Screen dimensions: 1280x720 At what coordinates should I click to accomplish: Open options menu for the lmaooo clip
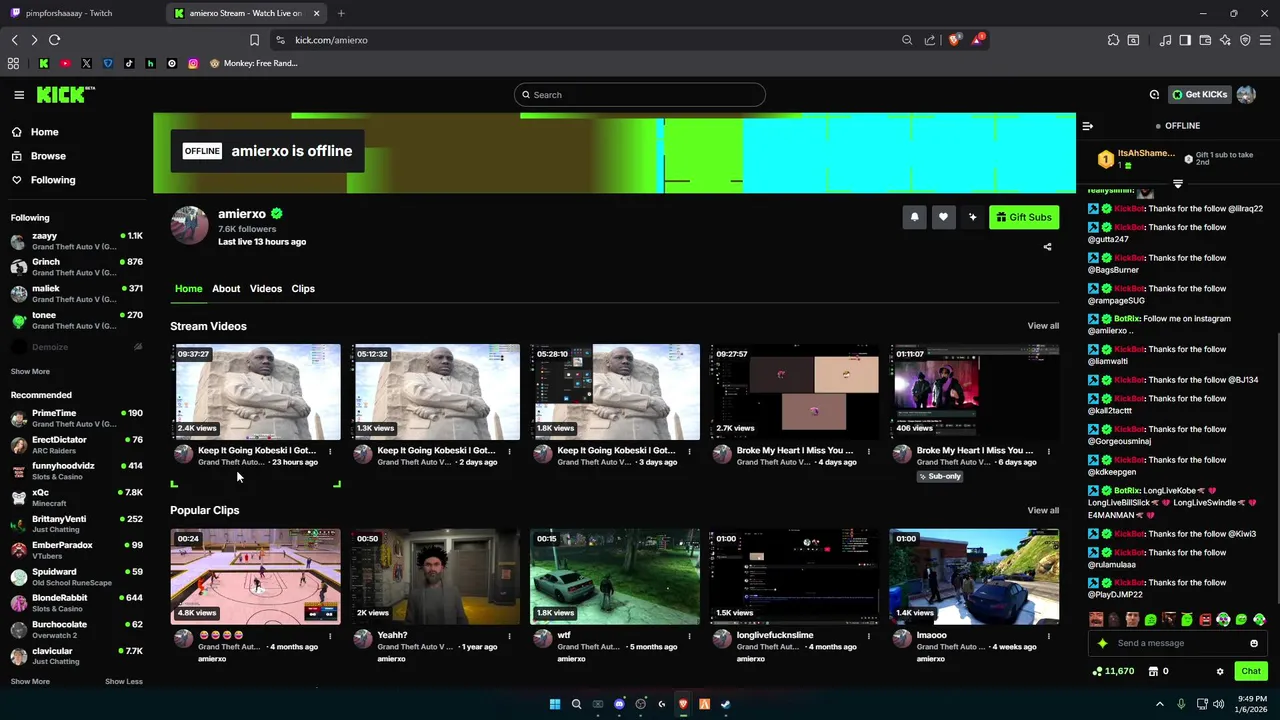(x=1049, y=636)
